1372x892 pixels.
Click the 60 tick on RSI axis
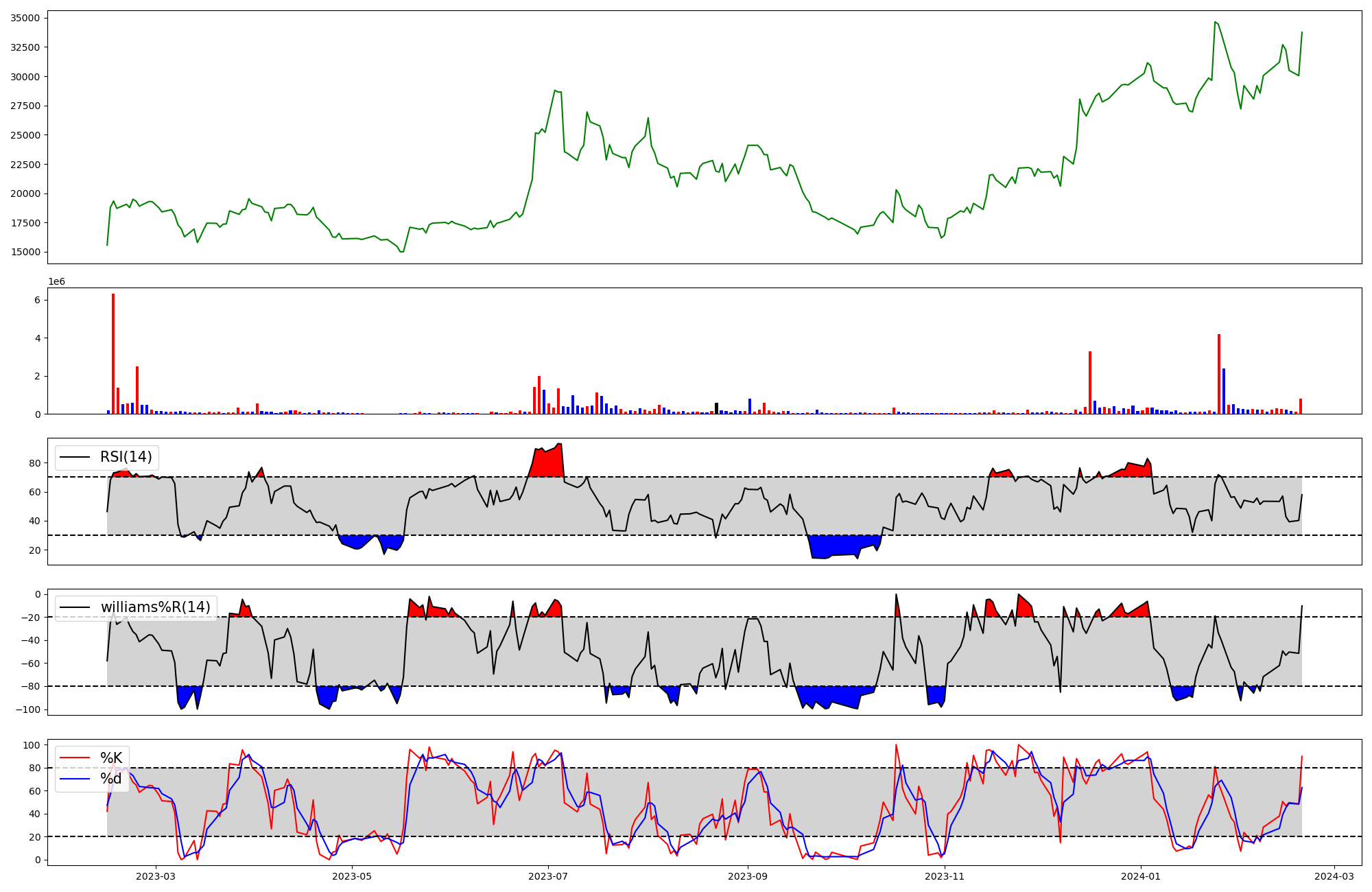(34, 492)
